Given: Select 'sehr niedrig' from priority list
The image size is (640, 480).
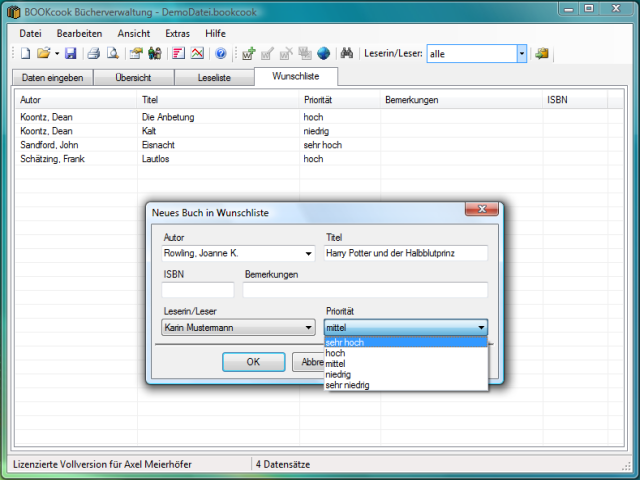Looking at the screenshot, I should click(x=347, y=385).
